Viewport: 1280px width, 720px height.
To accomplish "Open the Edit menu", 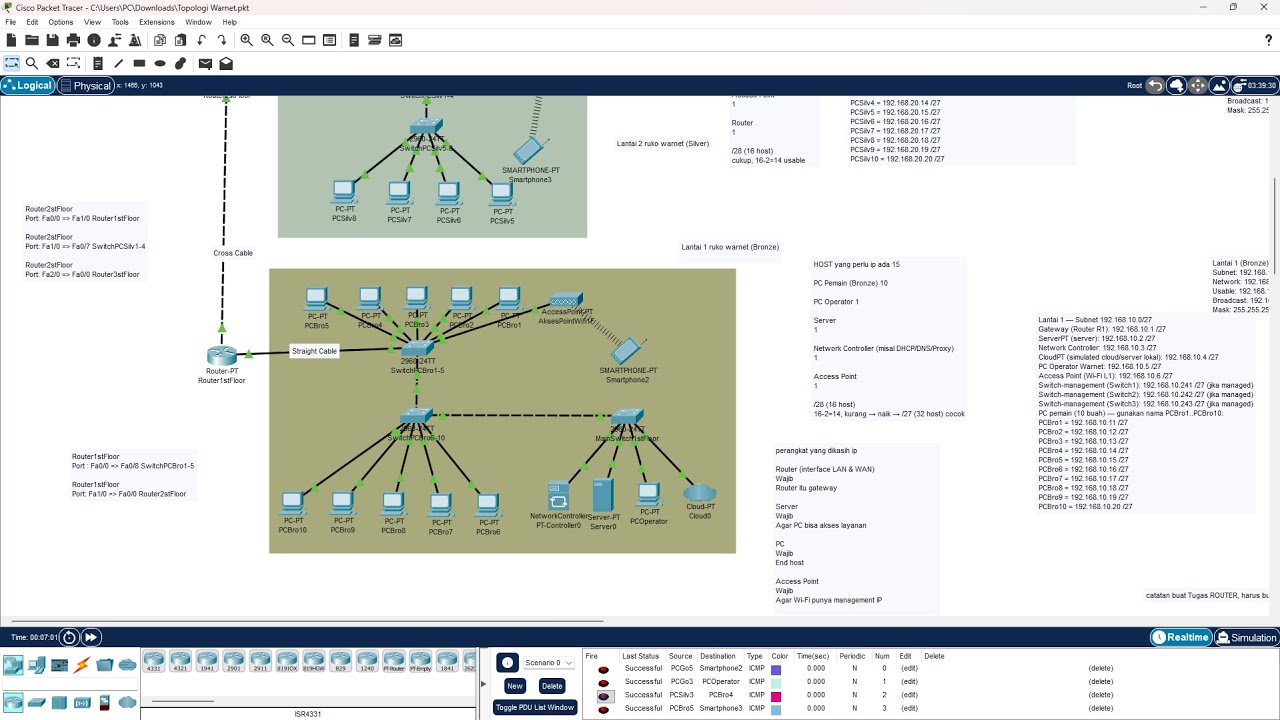I will [x=32, y=22].
